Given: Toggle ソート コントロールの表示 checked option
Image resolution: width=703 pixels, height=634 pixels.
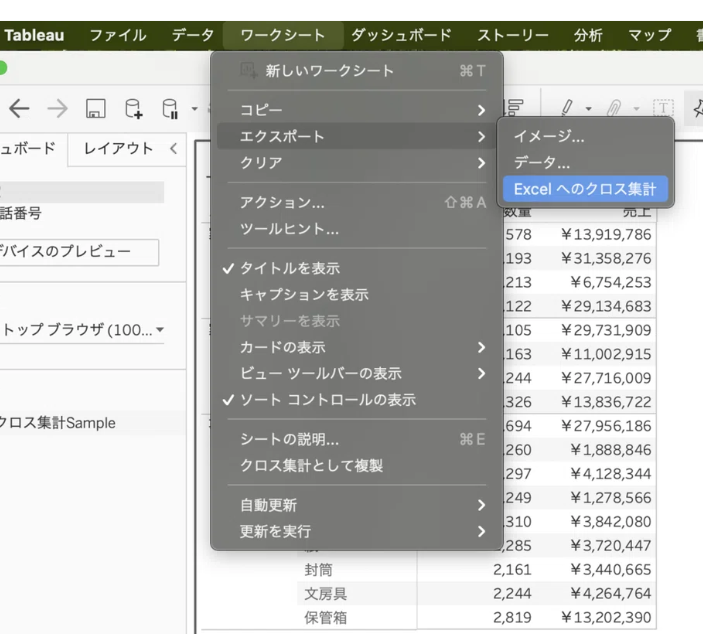Looking at the screenshot, I should point(356,400).
